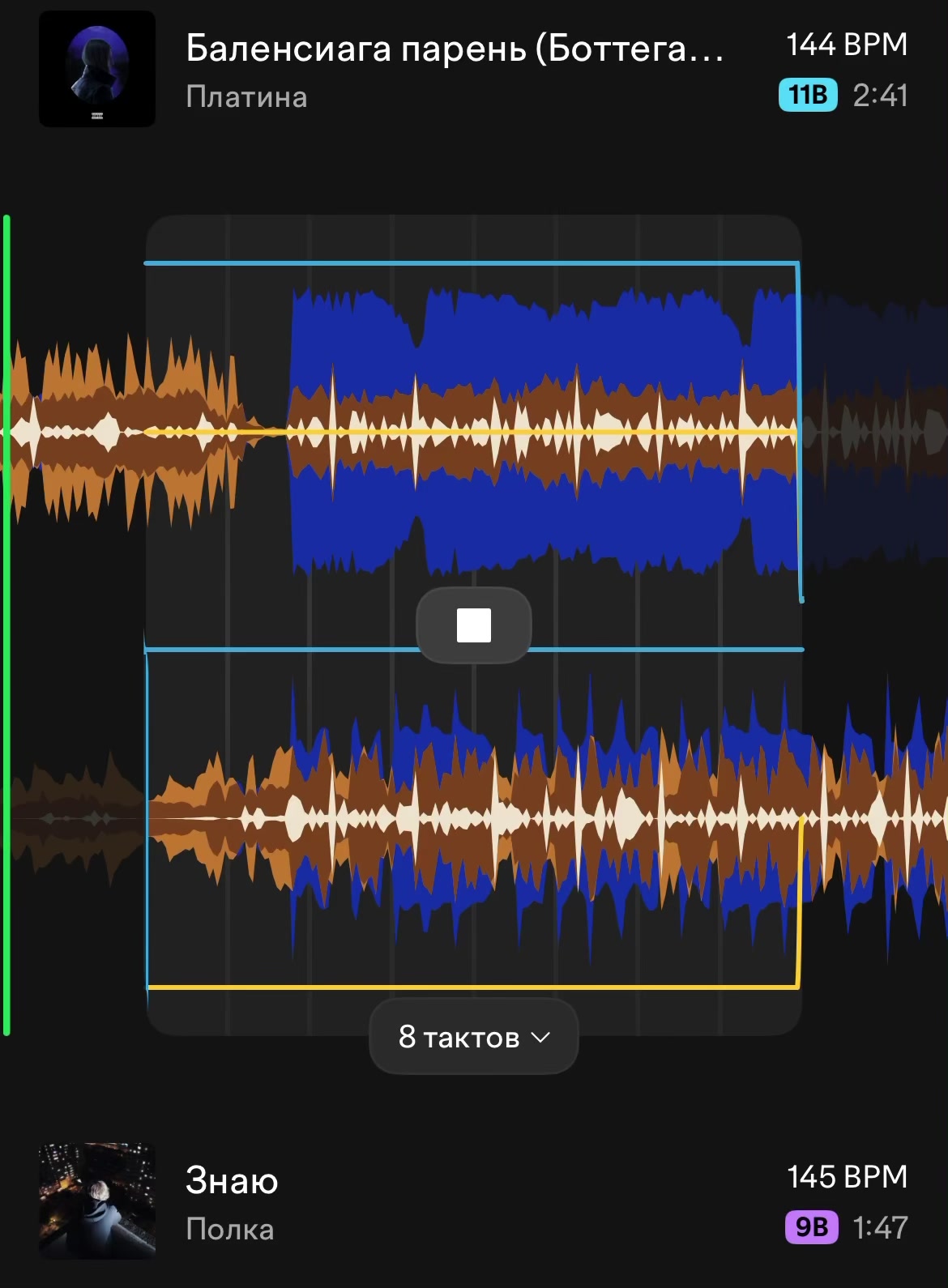Tap the 9B key badge

(812, 1227)
